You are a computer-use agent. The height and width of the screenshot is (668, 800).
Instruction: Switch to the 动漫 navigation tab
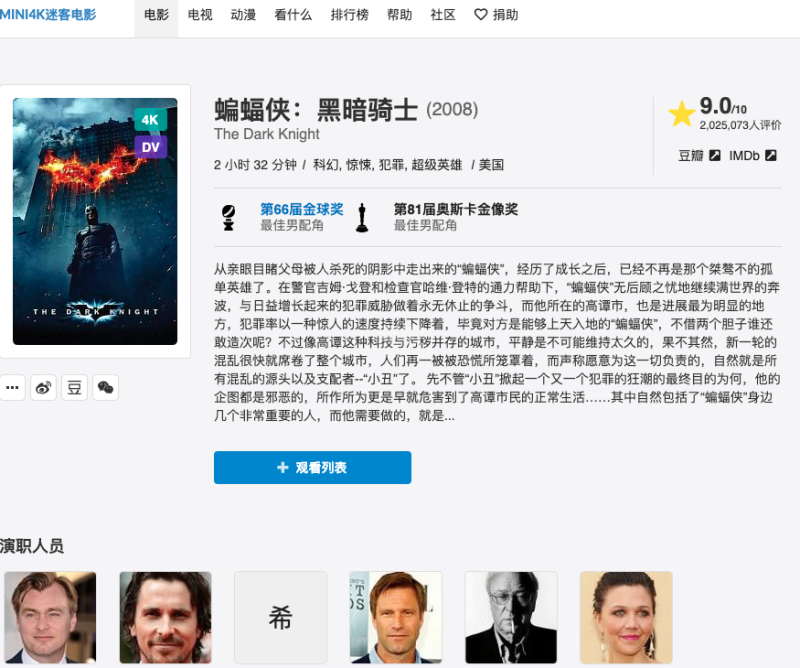tap(243, 15)
